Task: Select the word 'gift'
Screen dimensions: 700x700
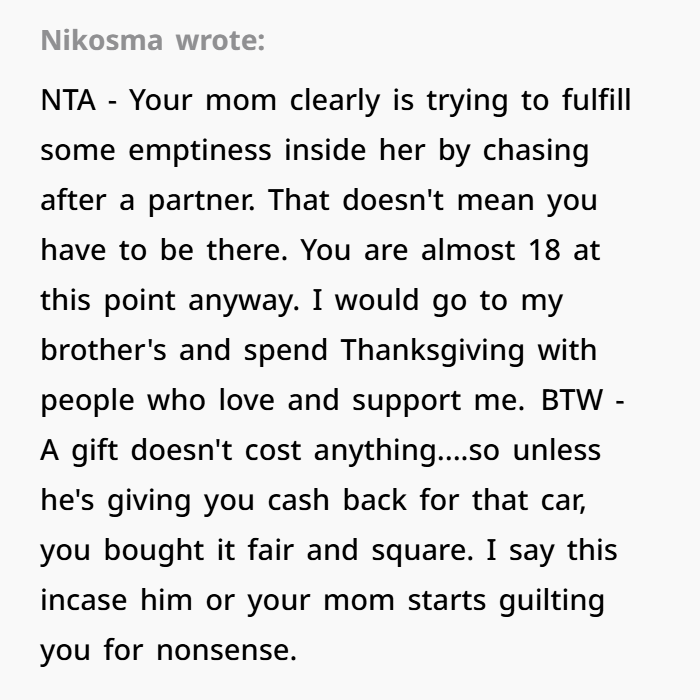Action: tap(95, 450)
